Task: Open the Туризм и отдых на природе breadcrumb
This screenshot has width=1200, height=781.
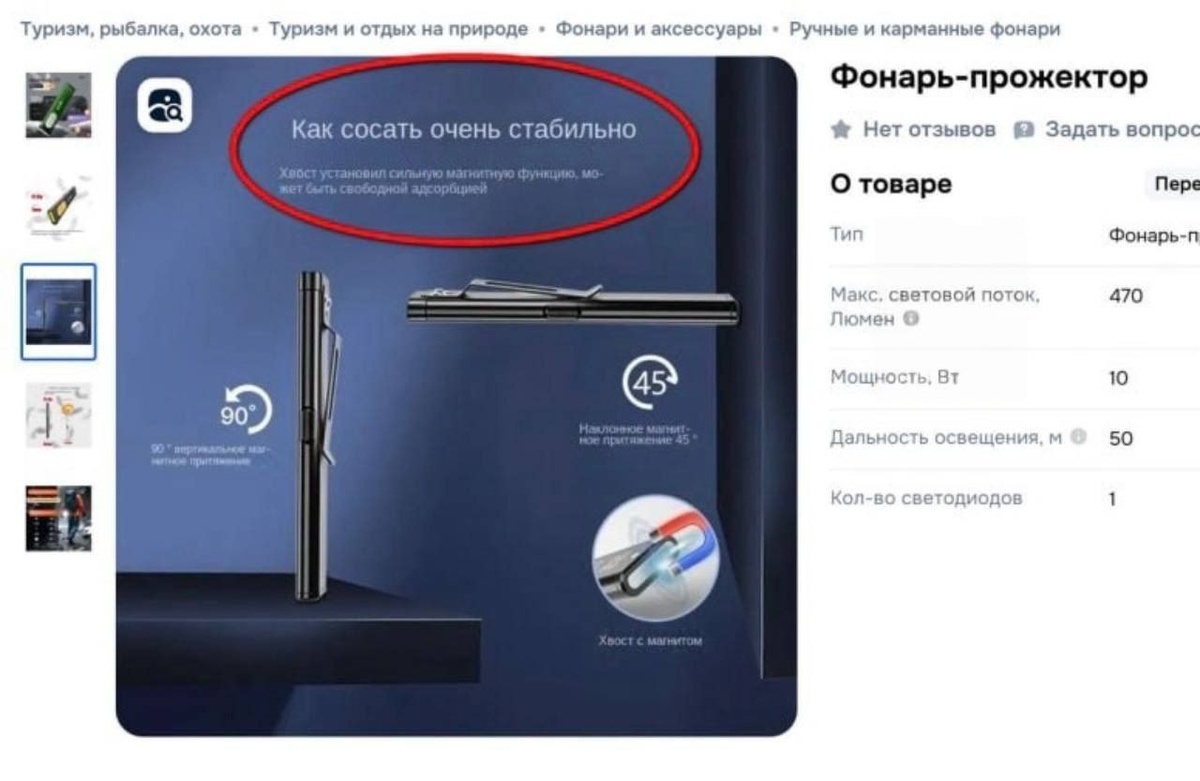Action: (x=399, y=29)
